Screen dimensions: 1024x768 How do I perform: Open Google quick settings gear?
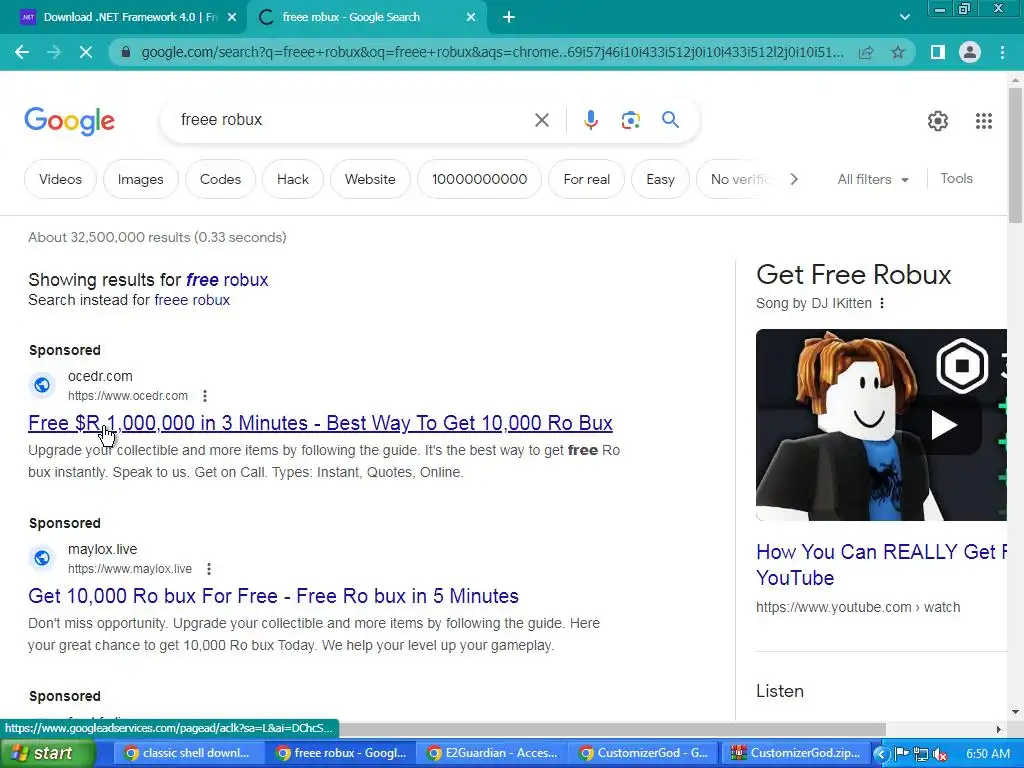(938, 121)
